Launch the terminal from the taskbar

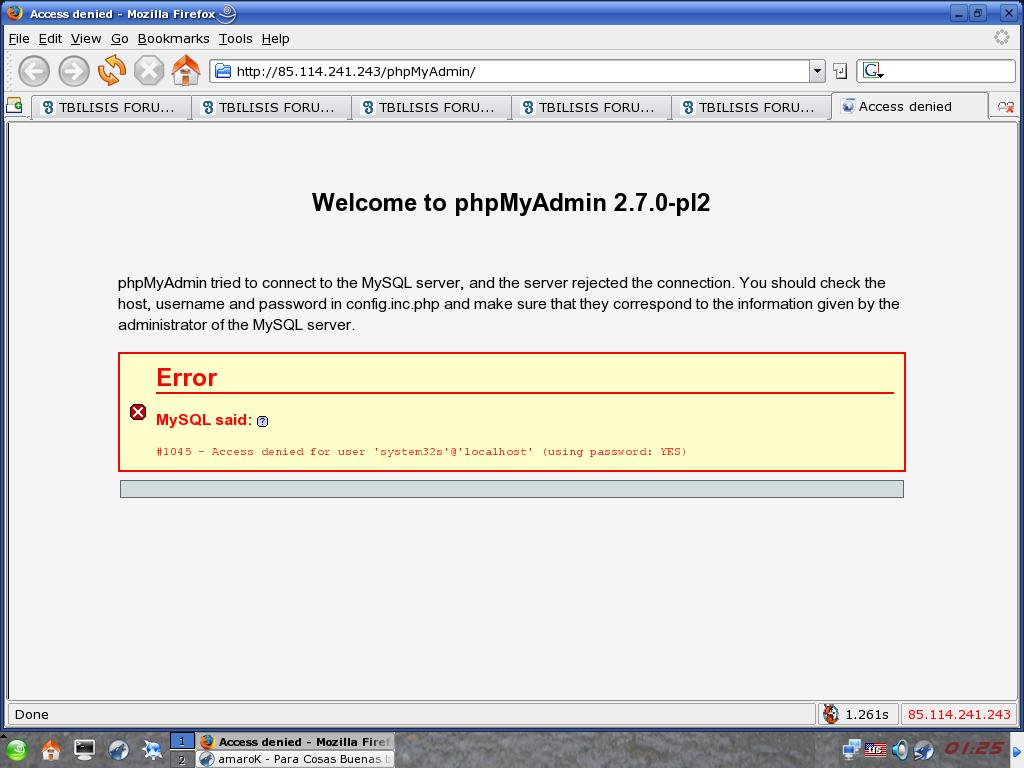pyautogui.click(x=84, y=750)
